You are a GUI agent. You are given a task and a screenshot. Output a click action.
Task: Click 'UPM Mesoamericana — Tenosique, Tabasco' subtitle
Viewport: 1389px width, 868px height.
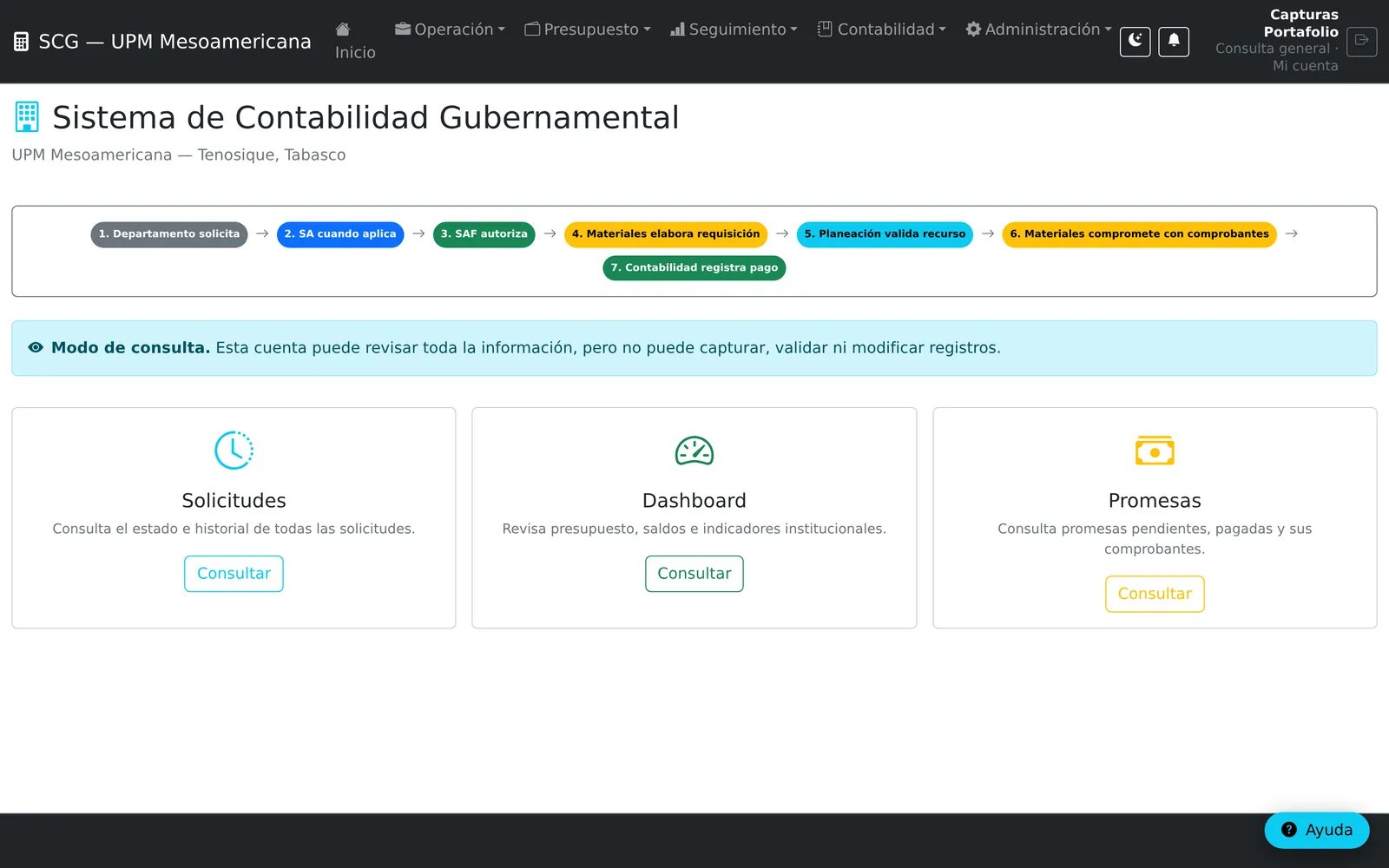point(179,155)
